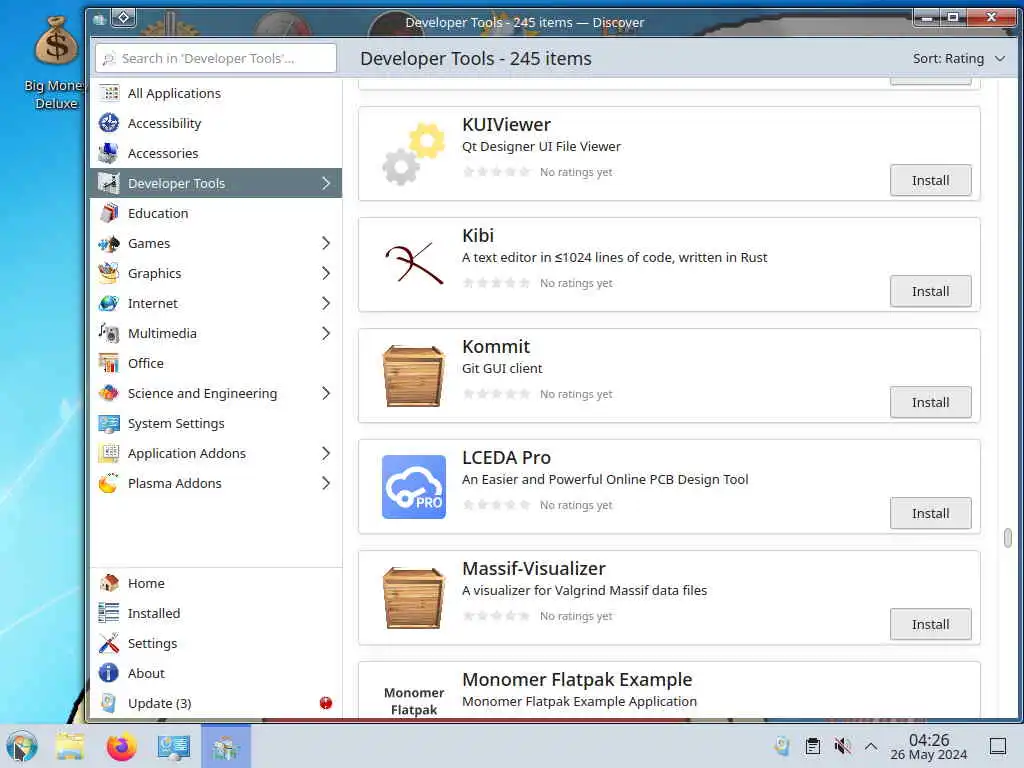Click the Kommit wooden crate icon

click(x=413, y=376)
